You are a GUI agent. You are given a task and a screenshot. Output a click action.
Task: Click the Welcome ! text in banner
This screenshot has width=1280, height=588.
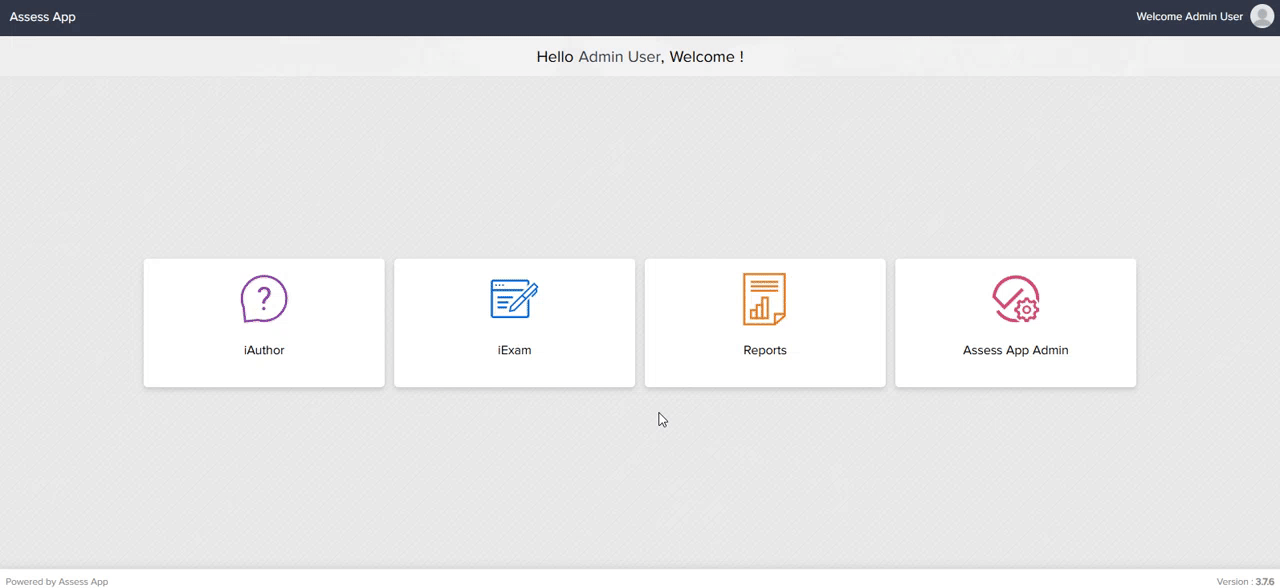[706, 57]
